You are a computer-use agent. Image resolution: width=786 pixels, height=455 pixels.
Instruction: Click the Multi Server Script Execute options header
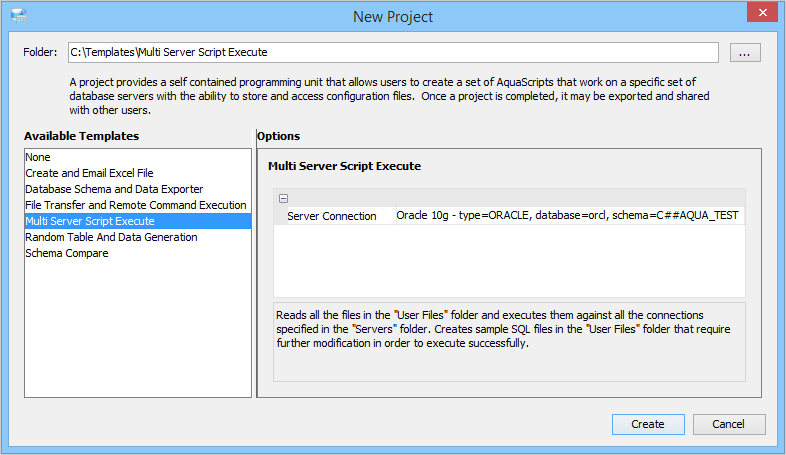pyautogui.click(x=344, y=165)
